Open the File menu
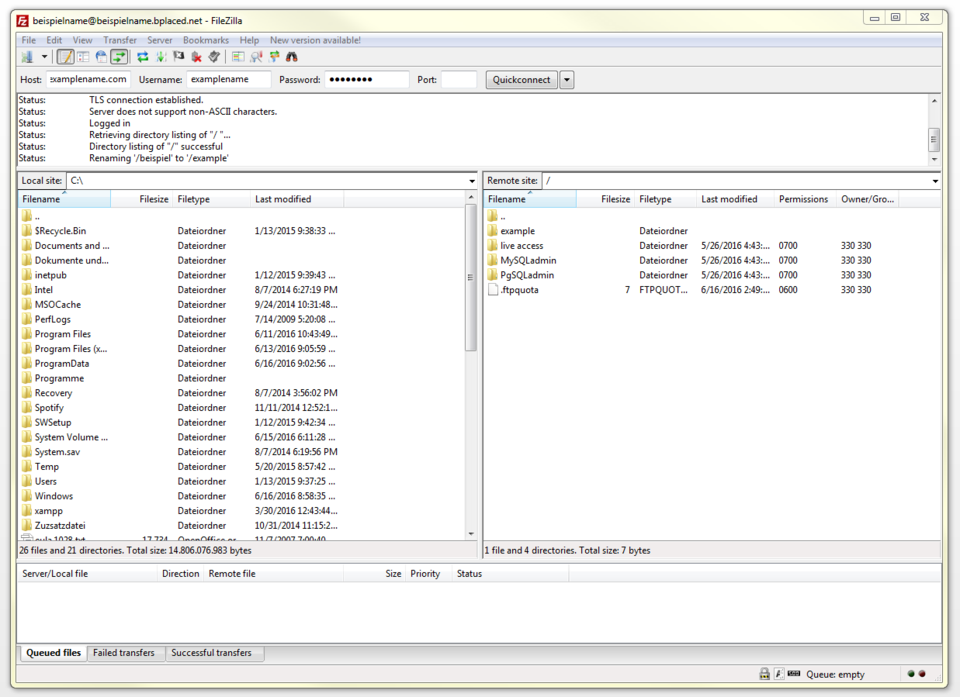Screen dimensions: 960x697 tap(29, 40)
